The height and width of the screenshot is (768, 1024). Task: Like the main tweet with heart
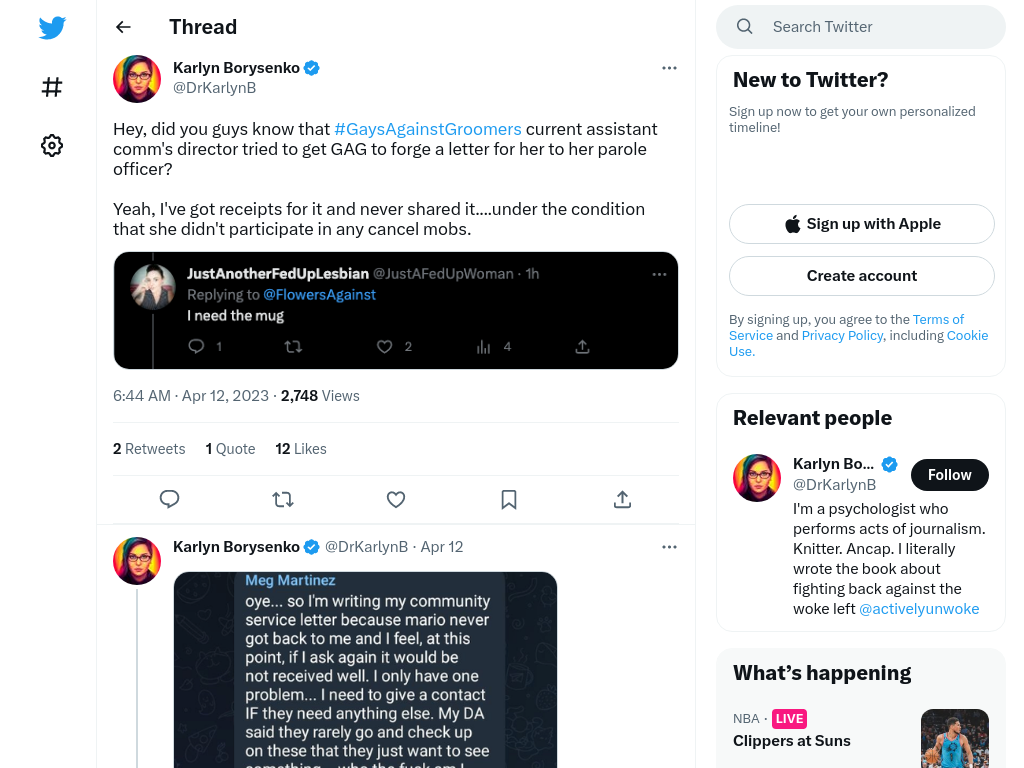(x=396, y=500)
